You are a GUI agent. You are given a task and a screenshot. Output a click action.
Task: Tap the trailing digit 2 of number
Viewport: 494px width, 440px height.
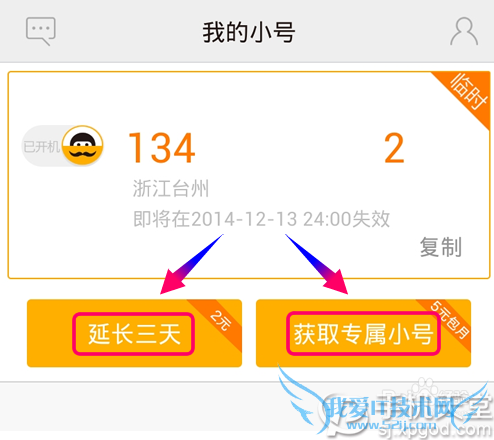394,147
